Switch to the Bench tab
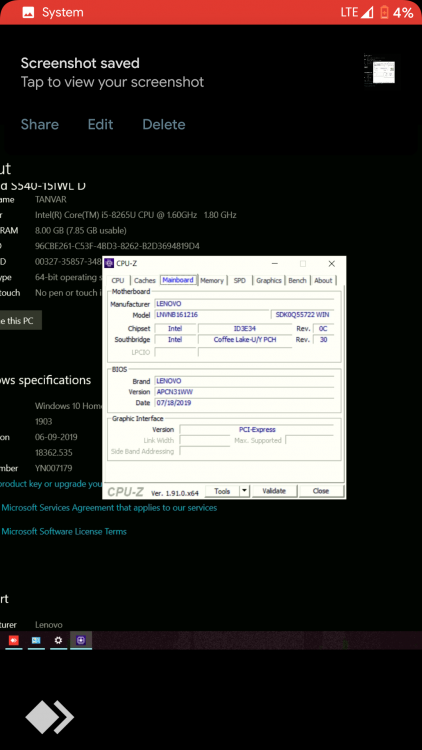This screenshot has height=750, width=422. click(x=297, y=280)
